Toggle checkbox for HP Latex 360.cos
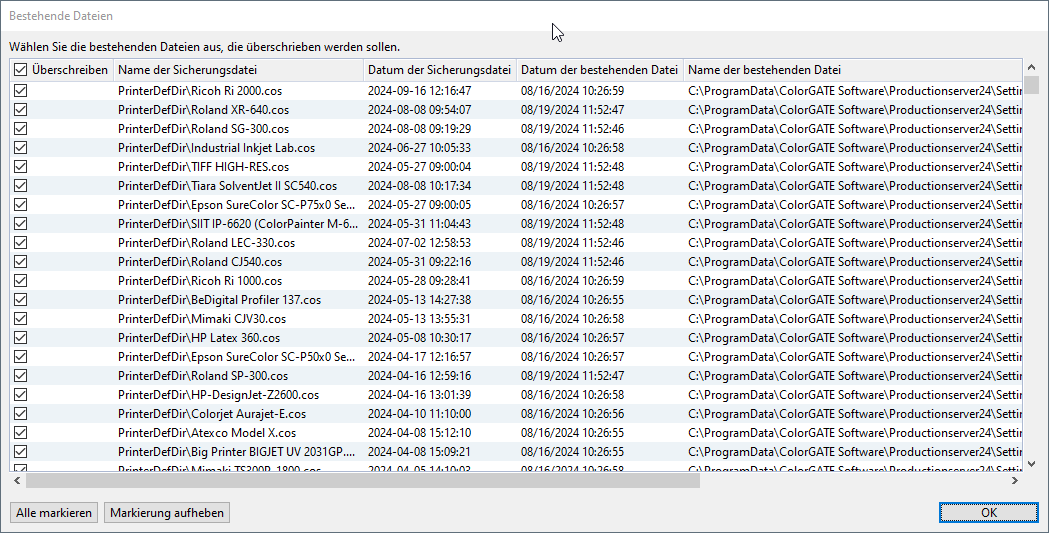This screenshot has width=1049, height=533. point(20,338)
